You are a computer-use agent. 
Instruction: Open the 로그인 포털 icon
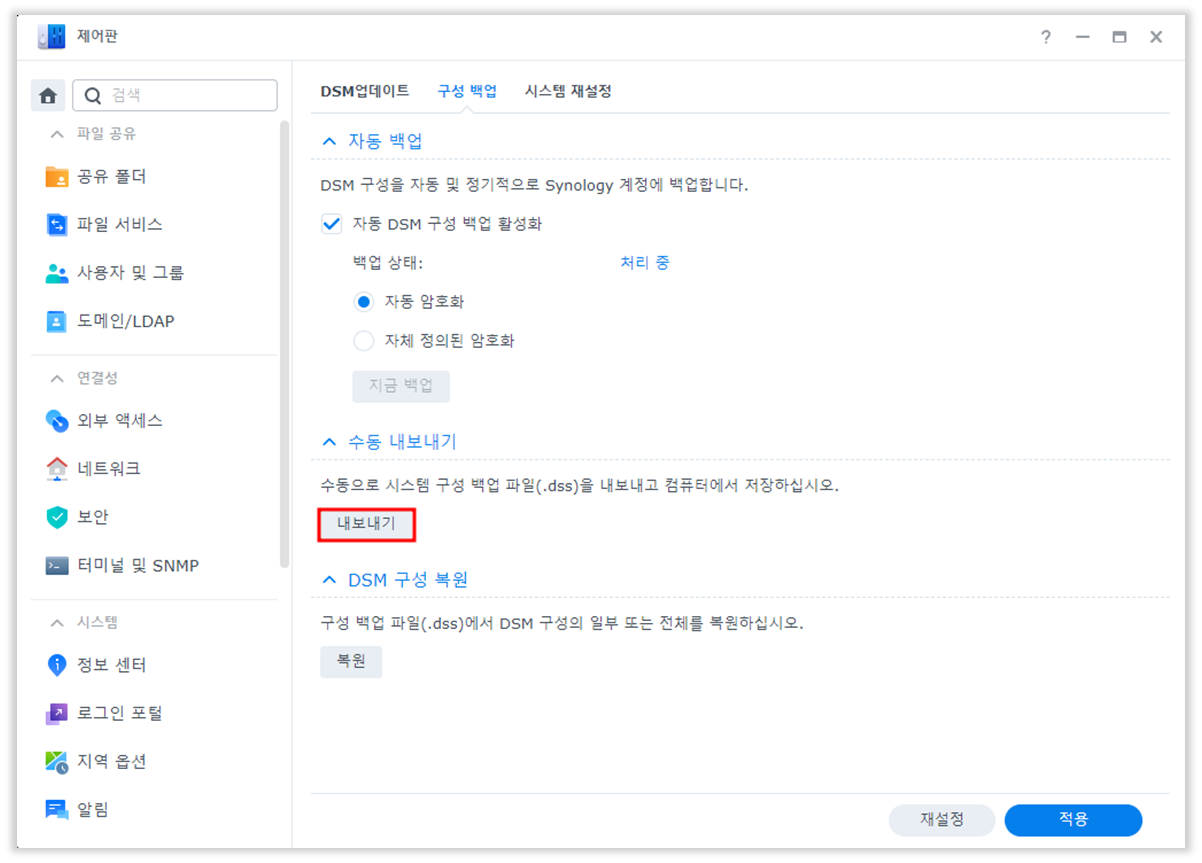click(x=57, y=714)
